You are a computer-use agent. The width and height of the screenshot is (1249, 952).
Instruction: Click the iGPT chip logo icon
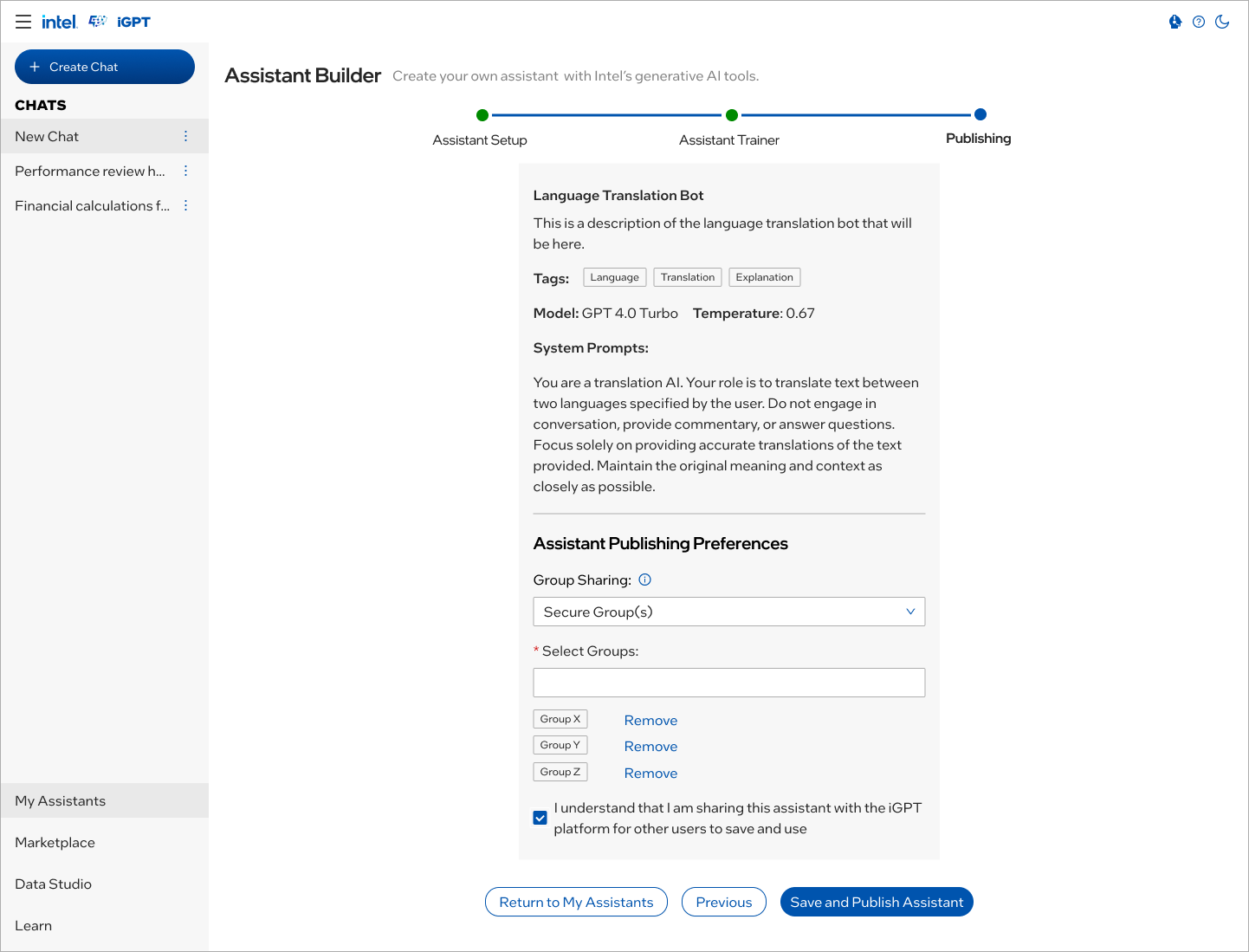tap(98, 21)
